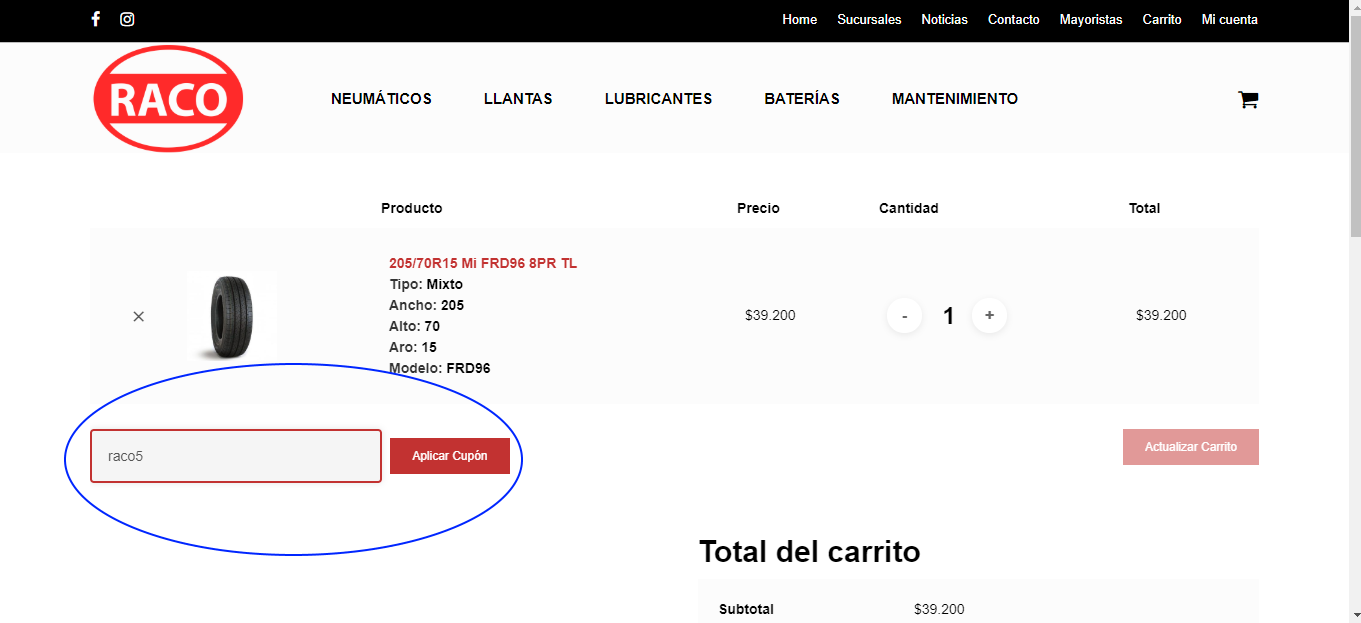Click the Actualizar Carrito button

point(1190,447)
